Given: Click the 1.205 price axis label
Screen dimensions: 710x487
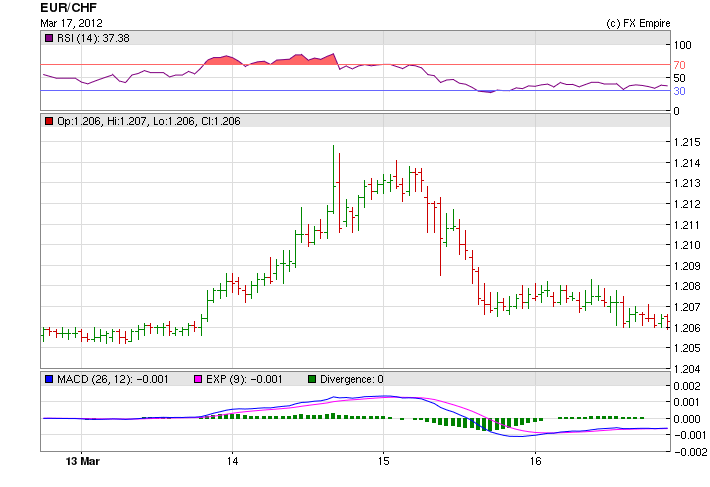Looking at the screenshot, I should point(687,349).
